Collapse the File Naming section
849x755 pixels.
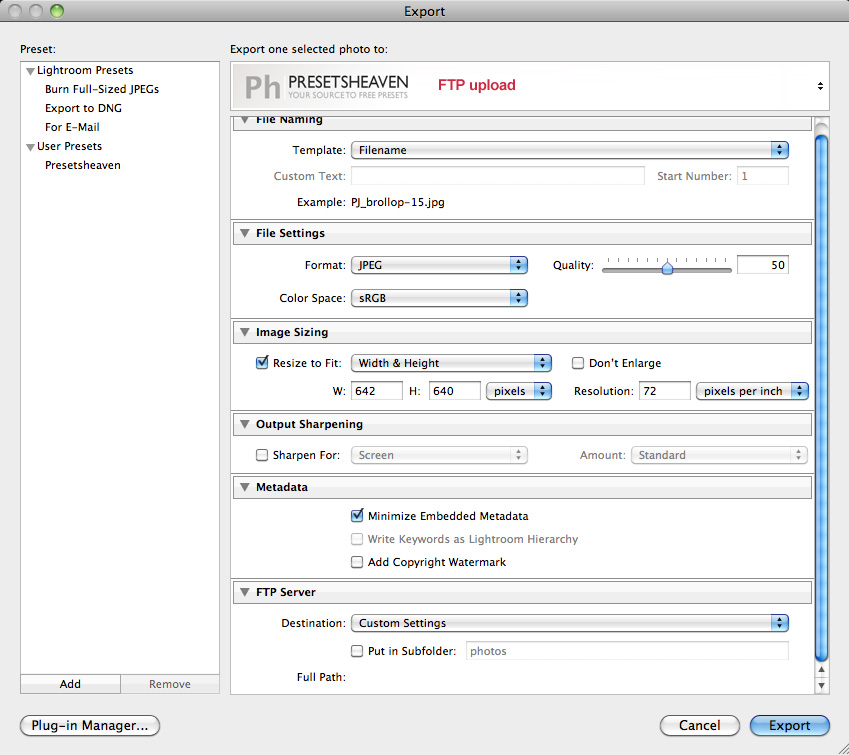click(245, 120)
